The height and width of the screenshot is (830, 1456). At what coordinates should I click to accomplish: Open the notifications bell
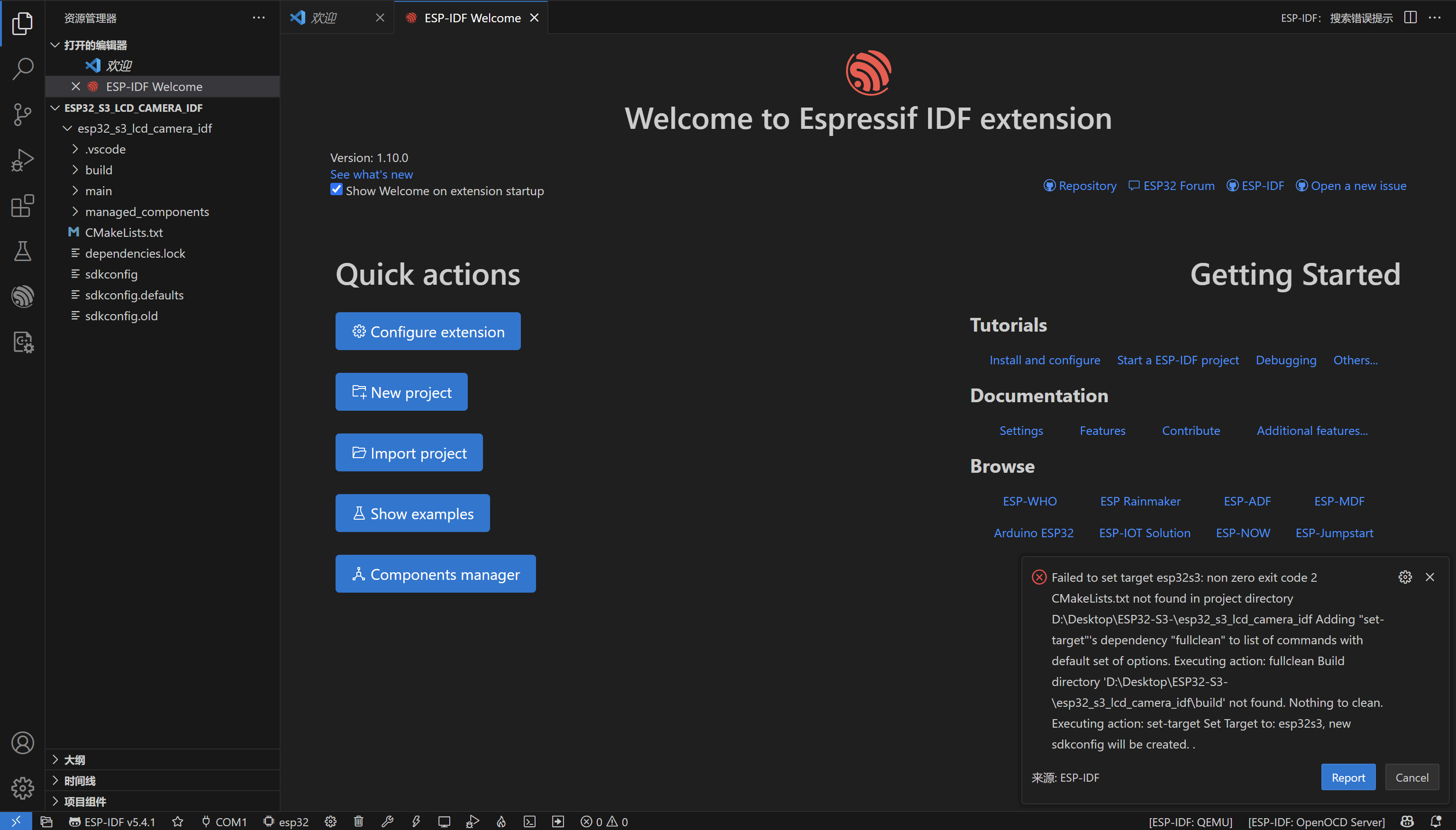(1436, 821)
